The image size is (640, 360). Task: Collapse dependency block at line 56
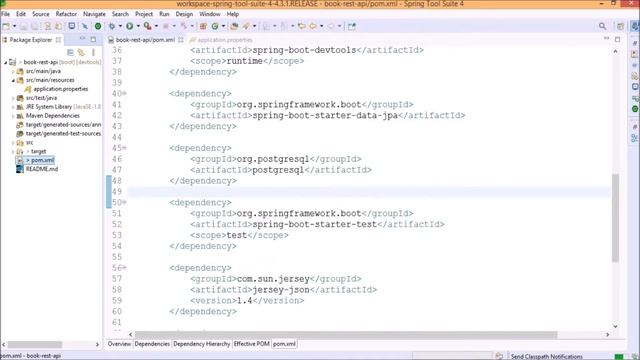pos(124,268)
